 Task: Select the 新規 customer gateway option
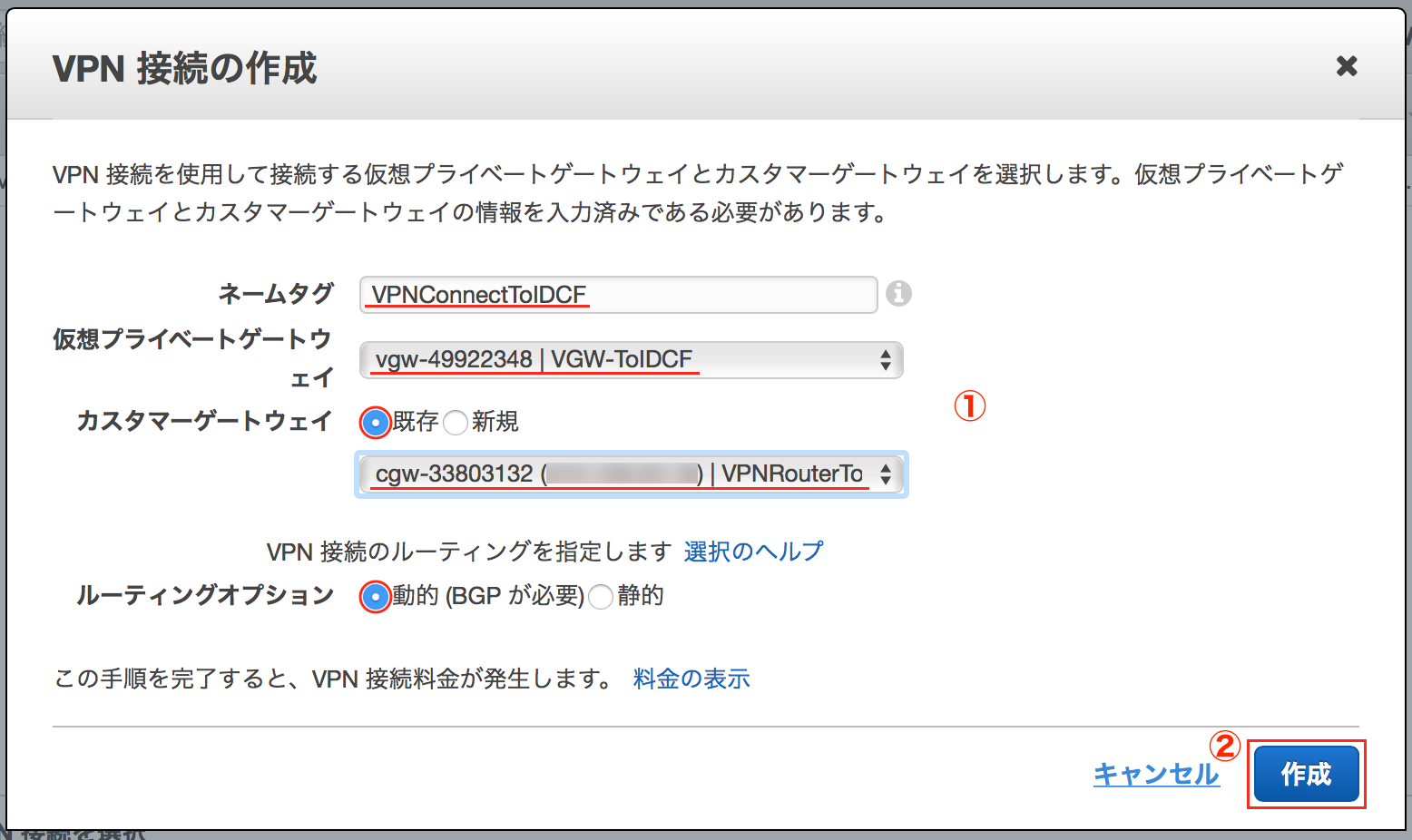coord(455,422)
